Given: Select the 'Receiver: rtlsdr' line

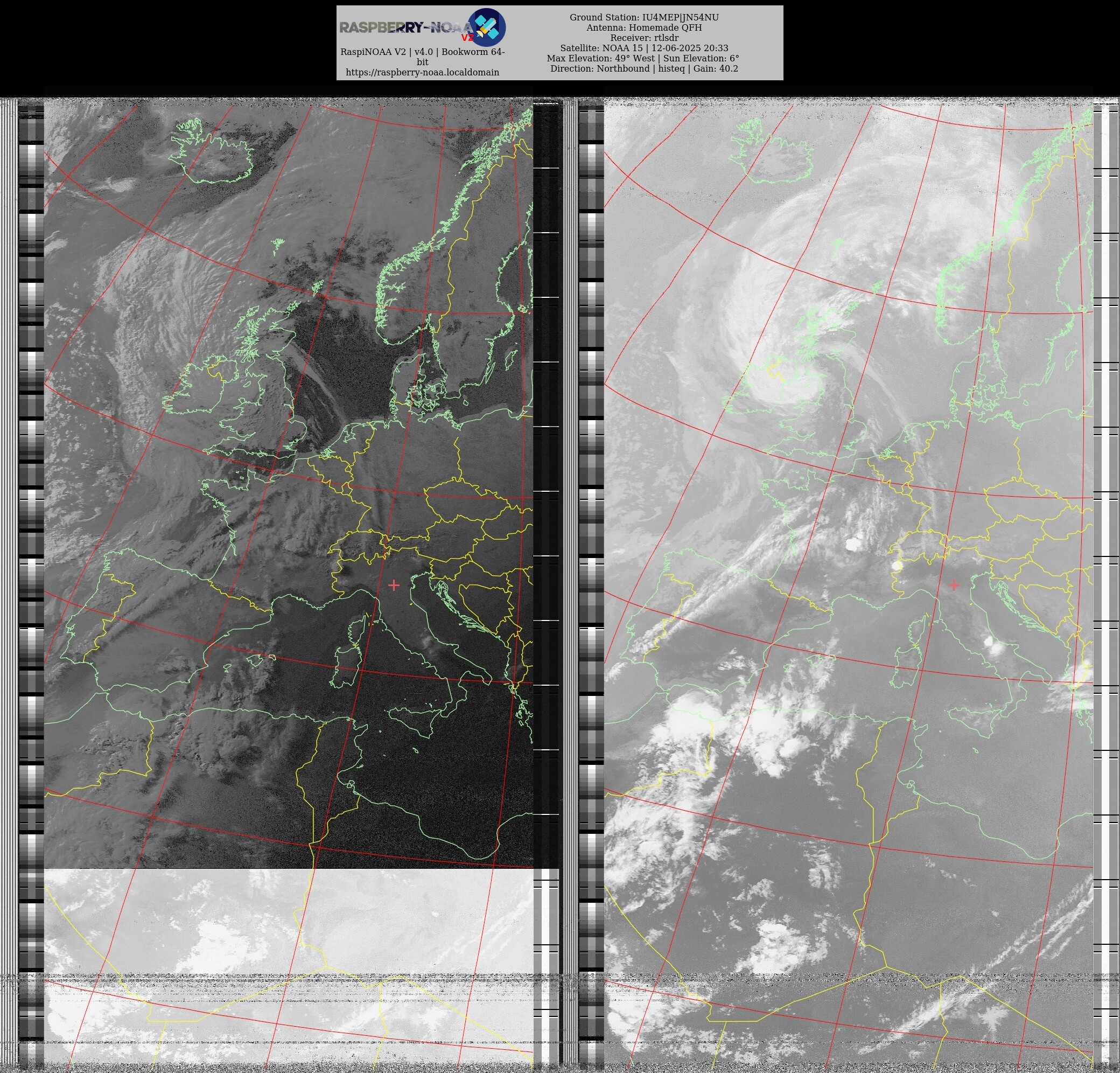Looking at the screenshot, I should (644, 38).
